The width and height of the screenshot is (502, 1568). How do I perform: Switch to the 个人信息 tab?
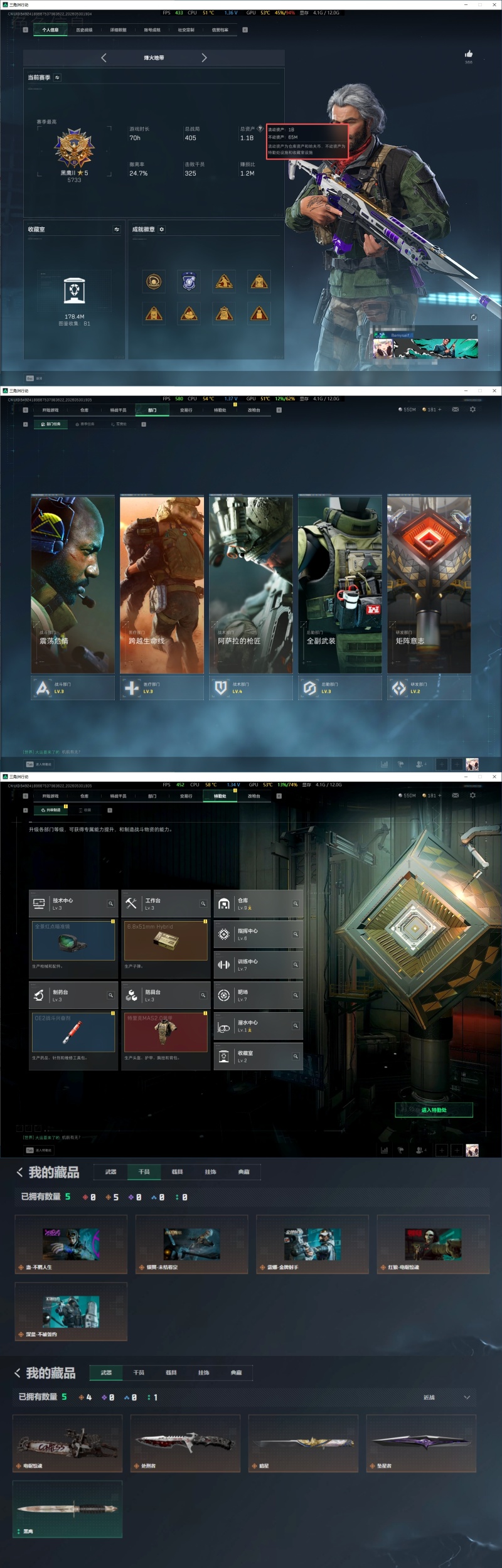50,29
